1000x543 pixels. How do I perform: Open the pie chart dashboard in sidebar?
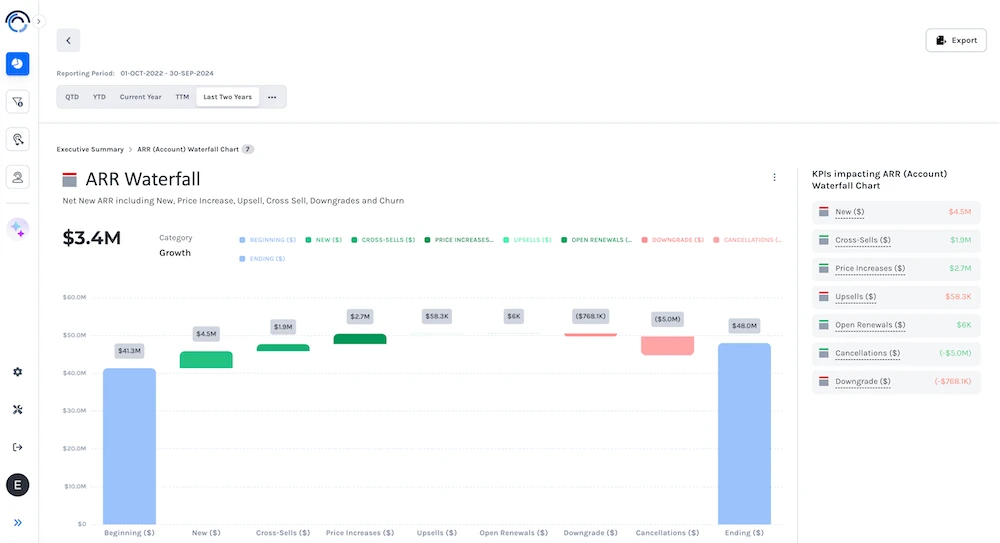tap(17, 64)
